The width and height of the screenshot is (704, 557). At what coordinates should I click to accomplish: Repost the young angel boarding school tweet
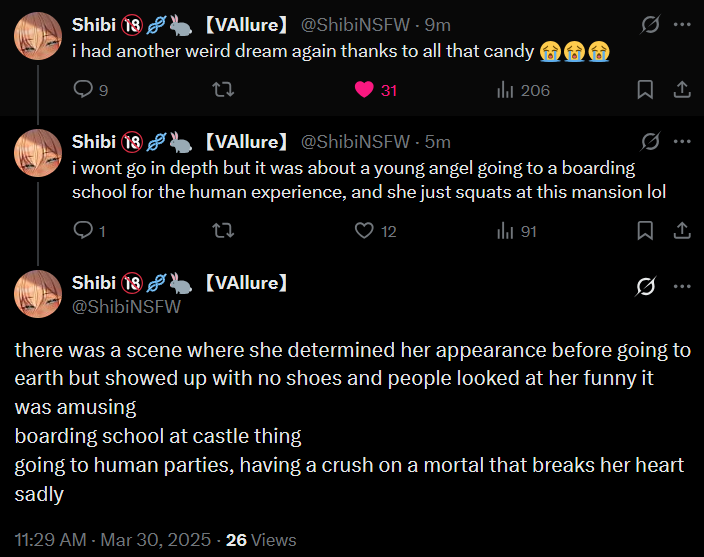(225, 231)
